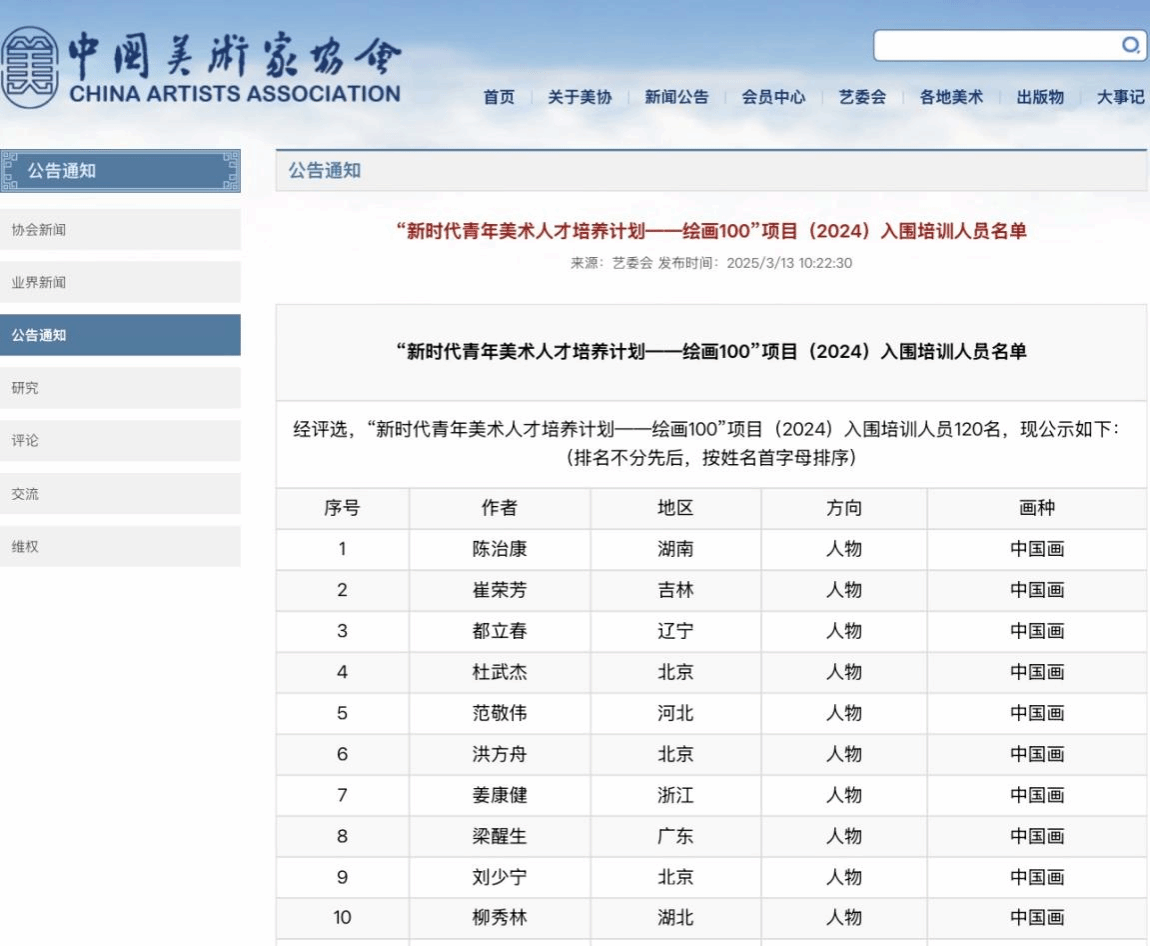The image size is (1150, 946).
Task: Select 维权 in the left sidebar
Action: coord(120,547)
